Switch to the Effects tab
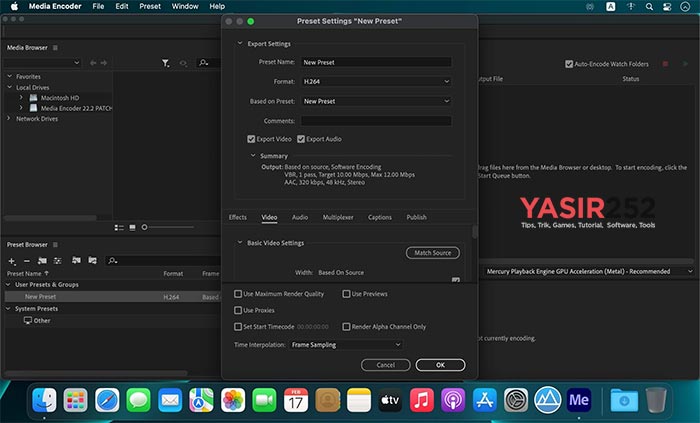This screenshot has width=700, height=423. pyautogui.click(x=238, y=217)
